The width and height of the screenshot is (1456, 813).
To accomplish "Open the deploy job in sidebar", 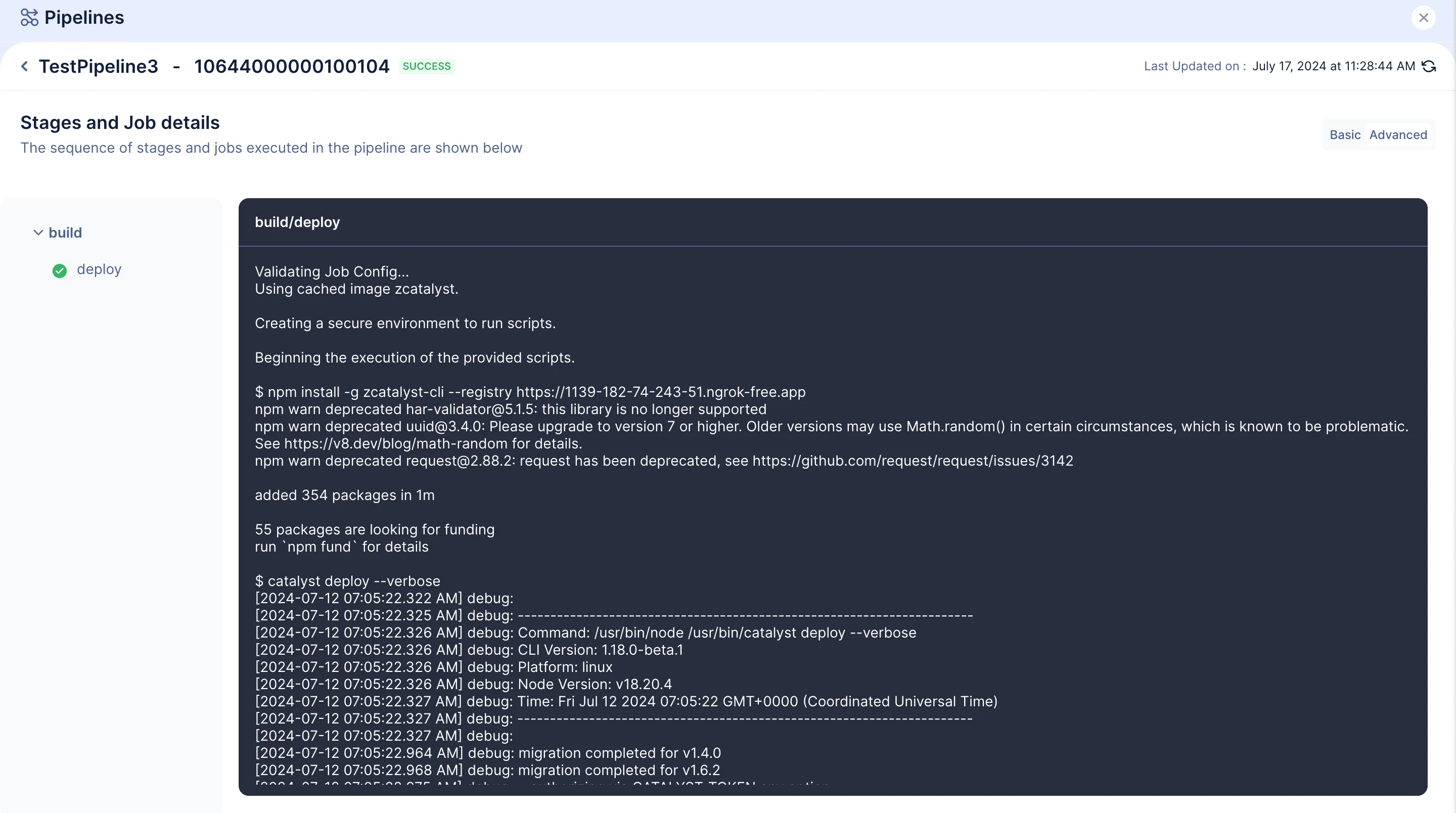I will [x=99, y=269].
